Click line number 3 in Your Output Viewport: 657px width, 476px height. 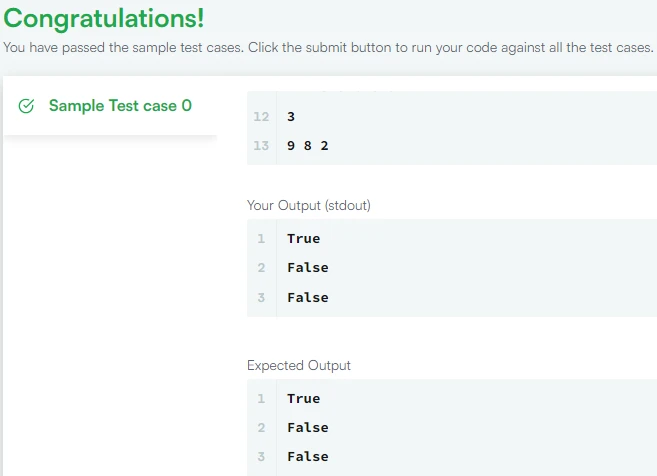click(x=261, y=297)
